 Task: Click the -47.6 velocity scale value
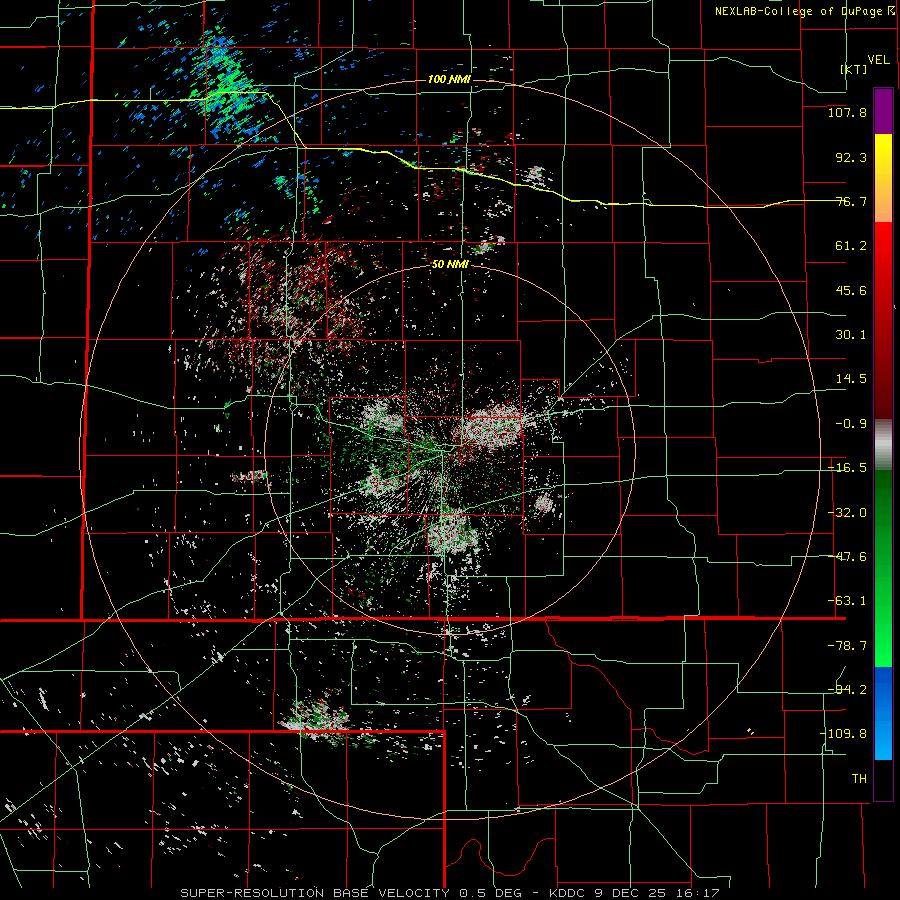point(847,557)
